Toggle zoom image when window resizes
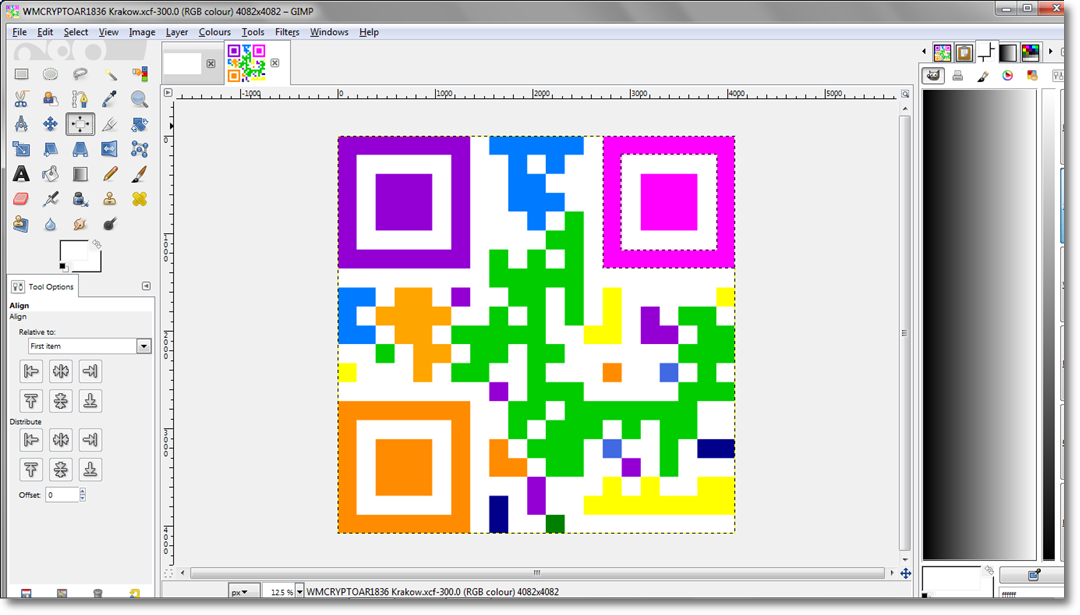 (905, 93)
